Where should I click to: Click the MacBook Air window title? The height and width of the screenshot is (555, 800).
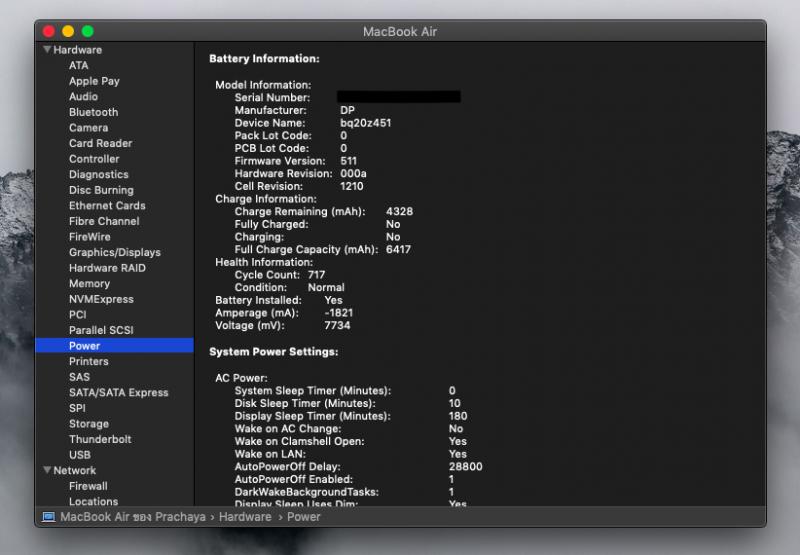pos(400,32)
